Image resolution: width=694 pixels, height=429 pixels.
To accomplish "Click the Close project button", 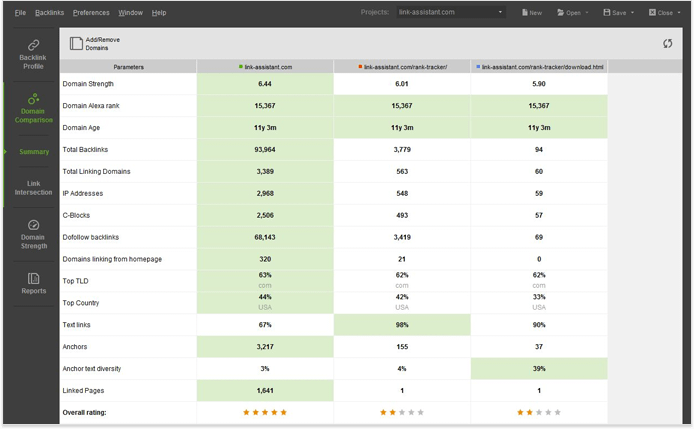I will click(x=661, y=12).
